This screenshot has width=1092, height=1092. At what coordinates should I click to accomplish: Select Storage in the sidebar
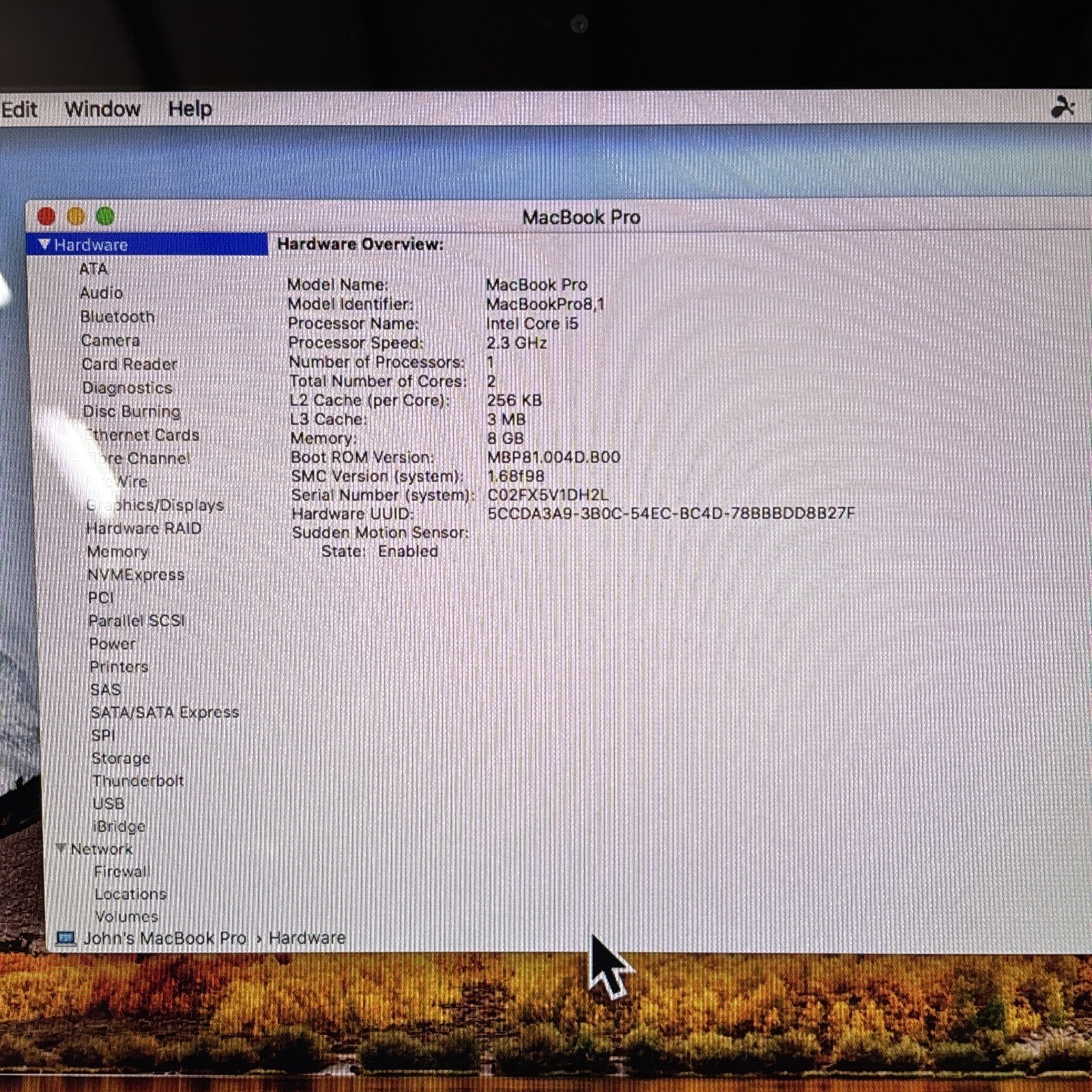[x=121, y=758]
